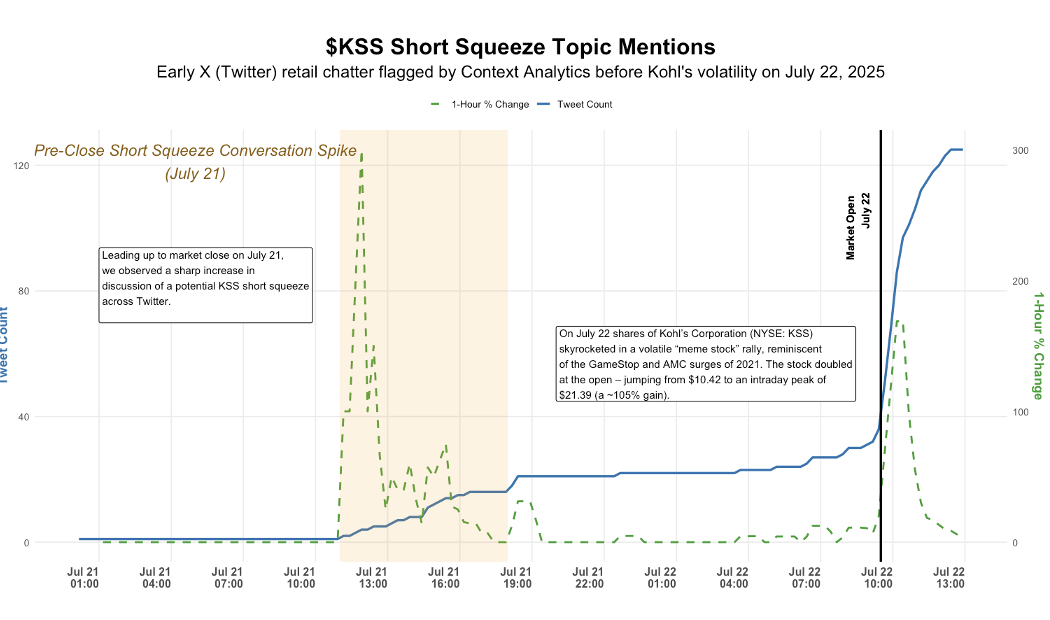Click the blue Tweet Count legend line icon

pos(545,105)
